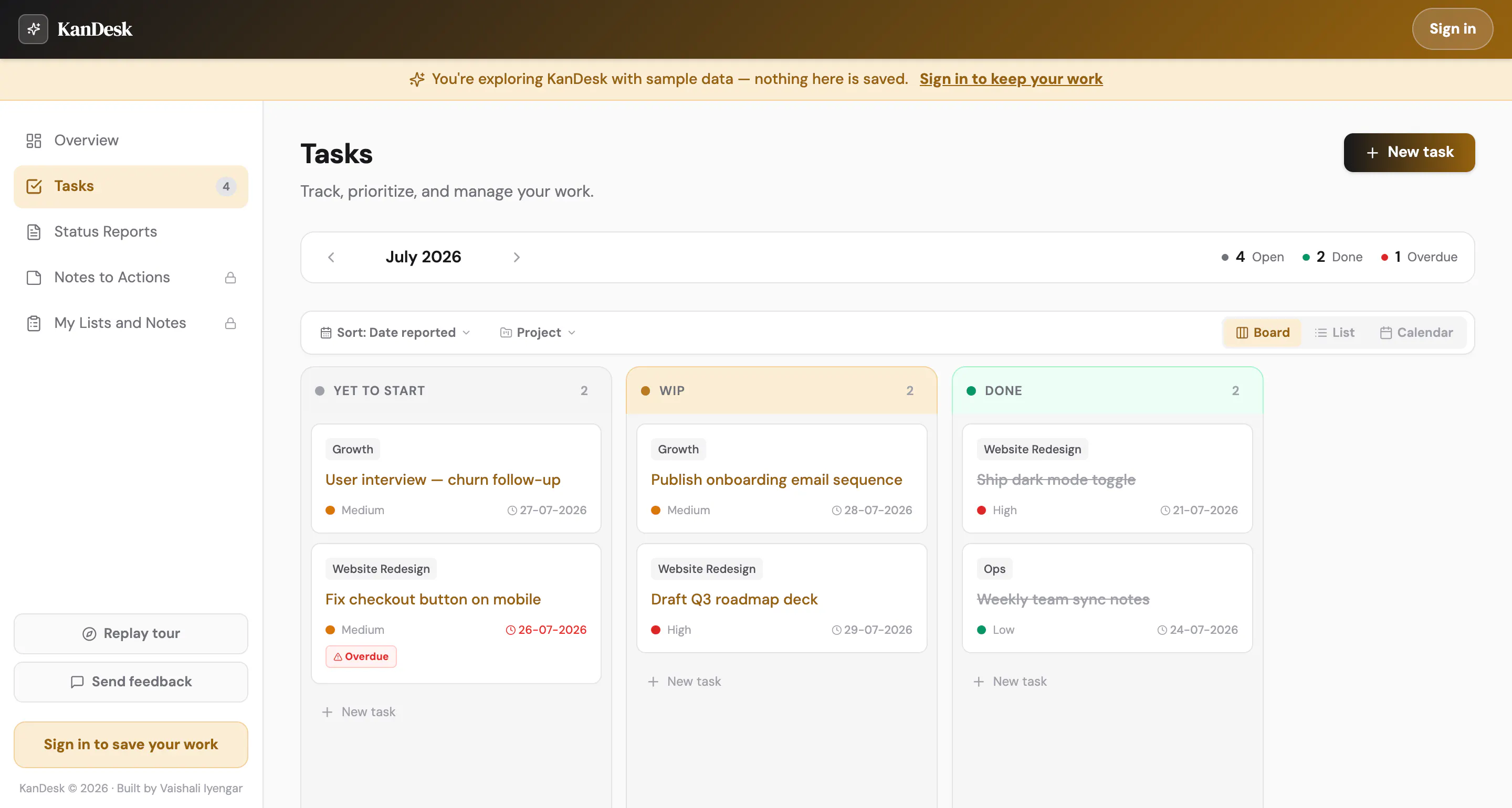Screen dimensions: 1512x808
Task: Click the lock icon beside Notes to Actions
Action: pos(230,278)
